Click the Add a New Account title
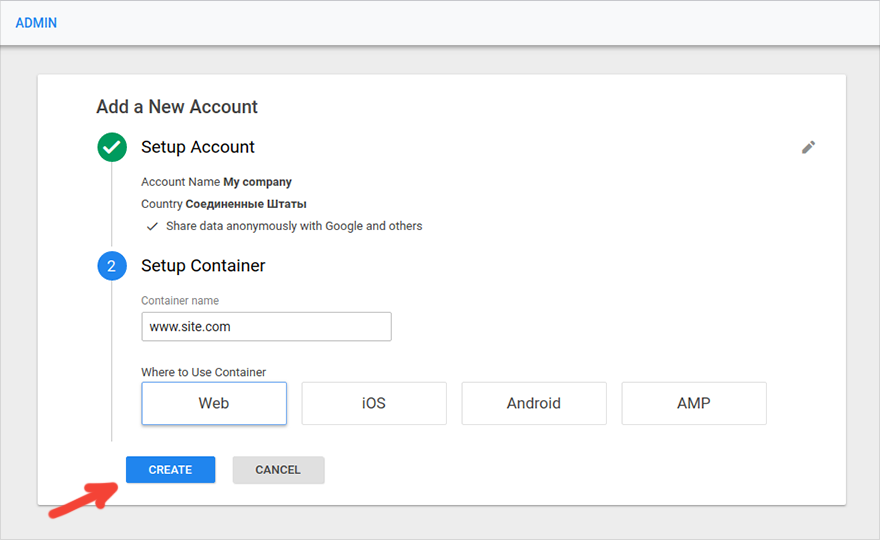 (177, 107)
